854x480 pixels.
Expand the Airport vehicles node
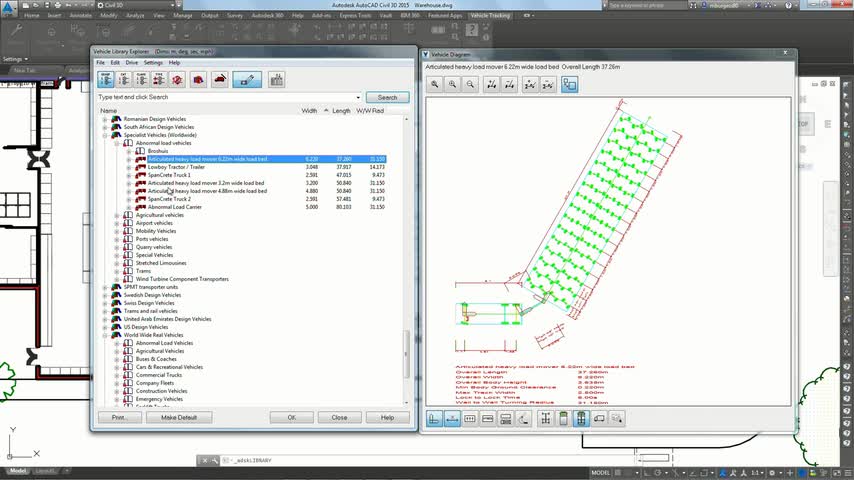point(117,223)
